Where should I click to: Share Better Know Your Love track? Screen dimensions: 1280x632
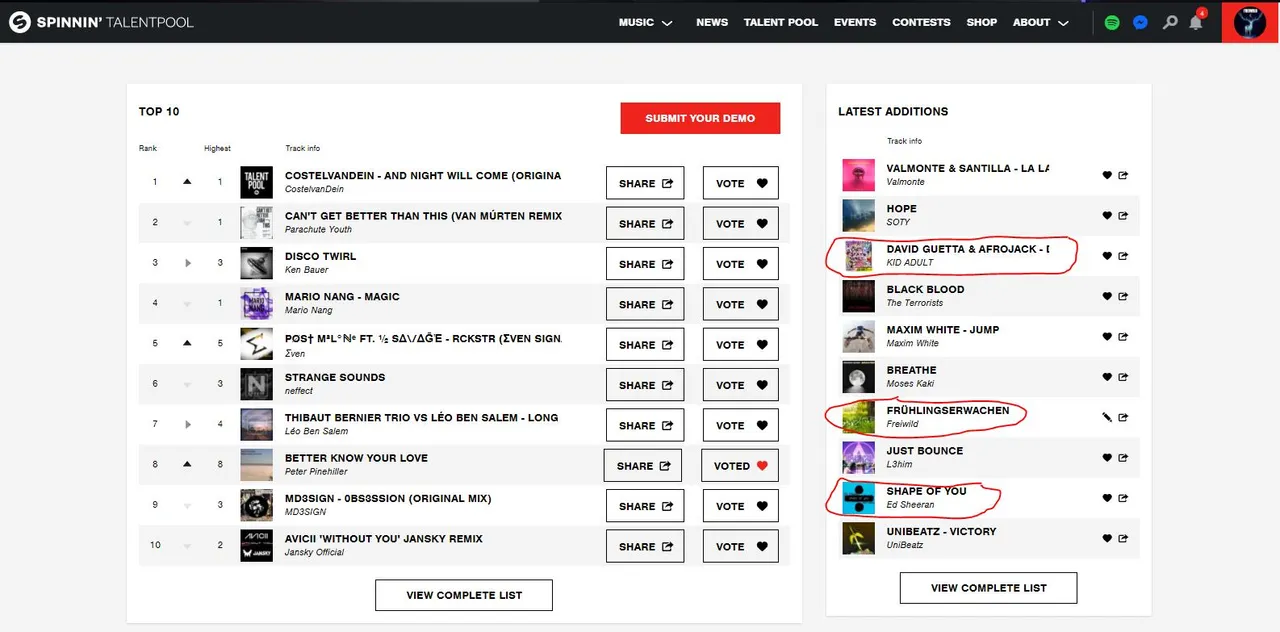(643, 466)
